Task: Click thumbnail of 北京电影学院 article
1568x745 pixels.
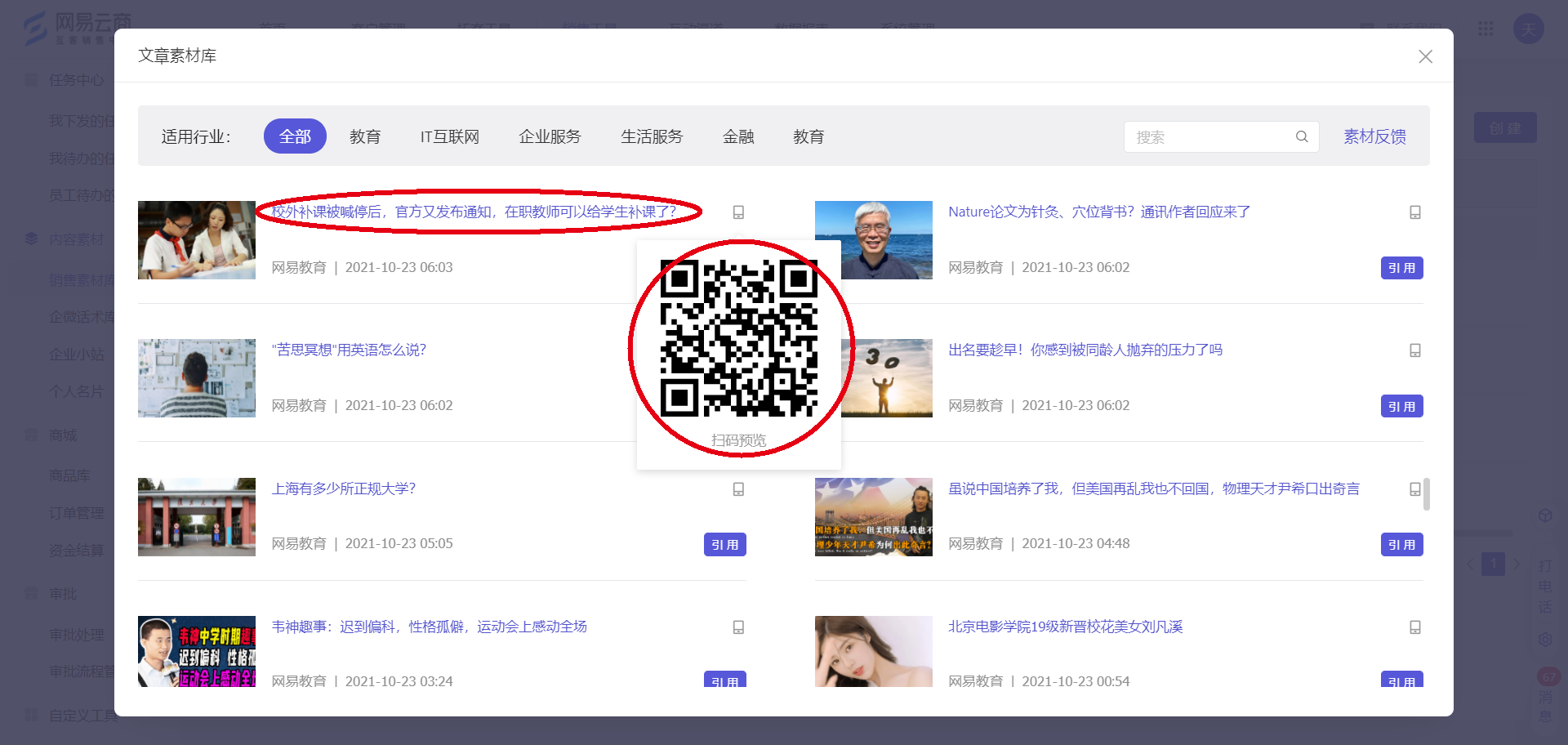Action: point(874,651)
